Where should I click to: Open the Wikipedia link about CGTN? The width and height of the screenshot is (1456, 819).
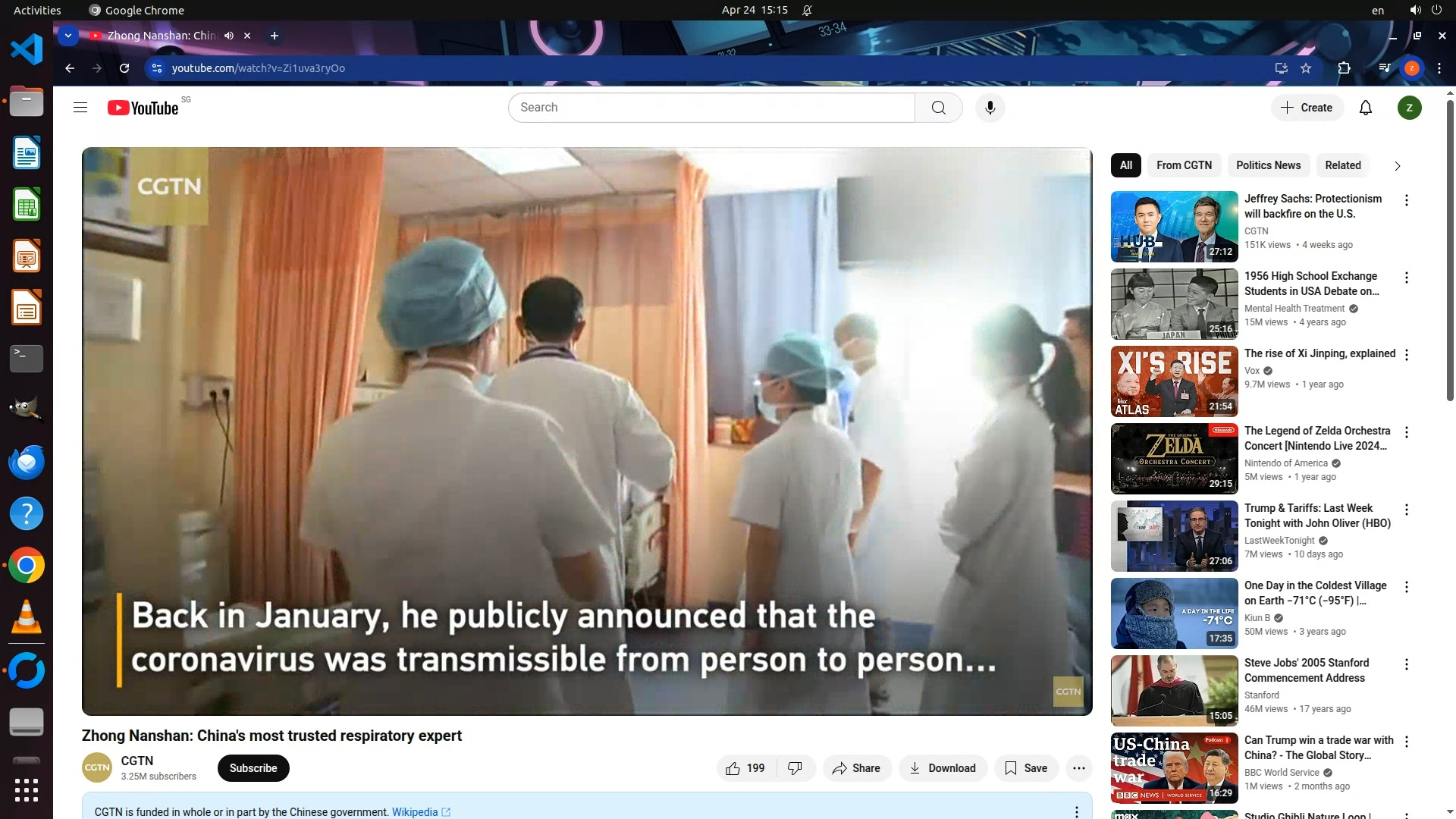415,812
